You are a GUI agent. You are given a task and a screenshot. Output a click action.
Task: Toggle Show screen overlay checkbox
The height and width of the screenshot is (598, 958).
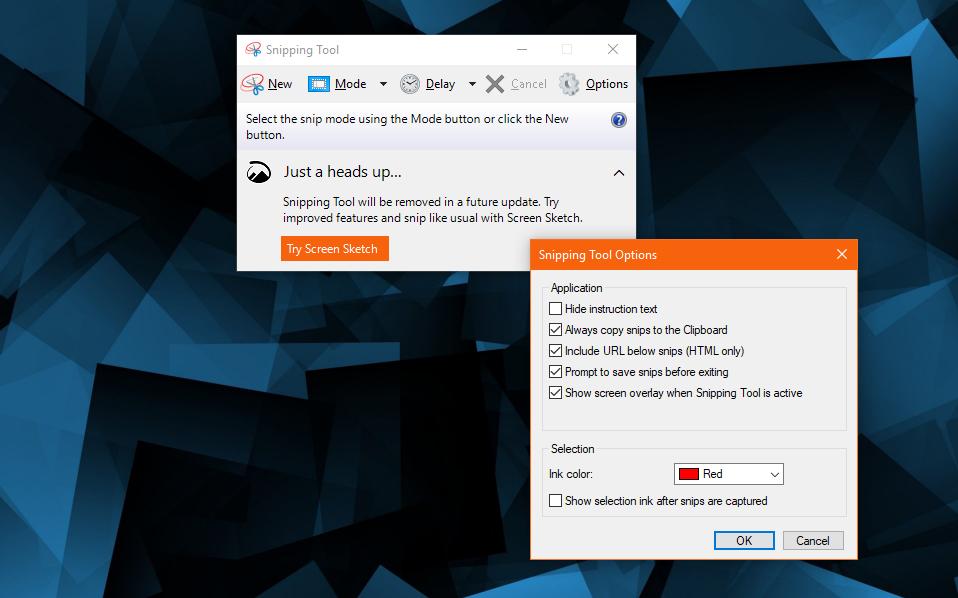tap(555, 392)
